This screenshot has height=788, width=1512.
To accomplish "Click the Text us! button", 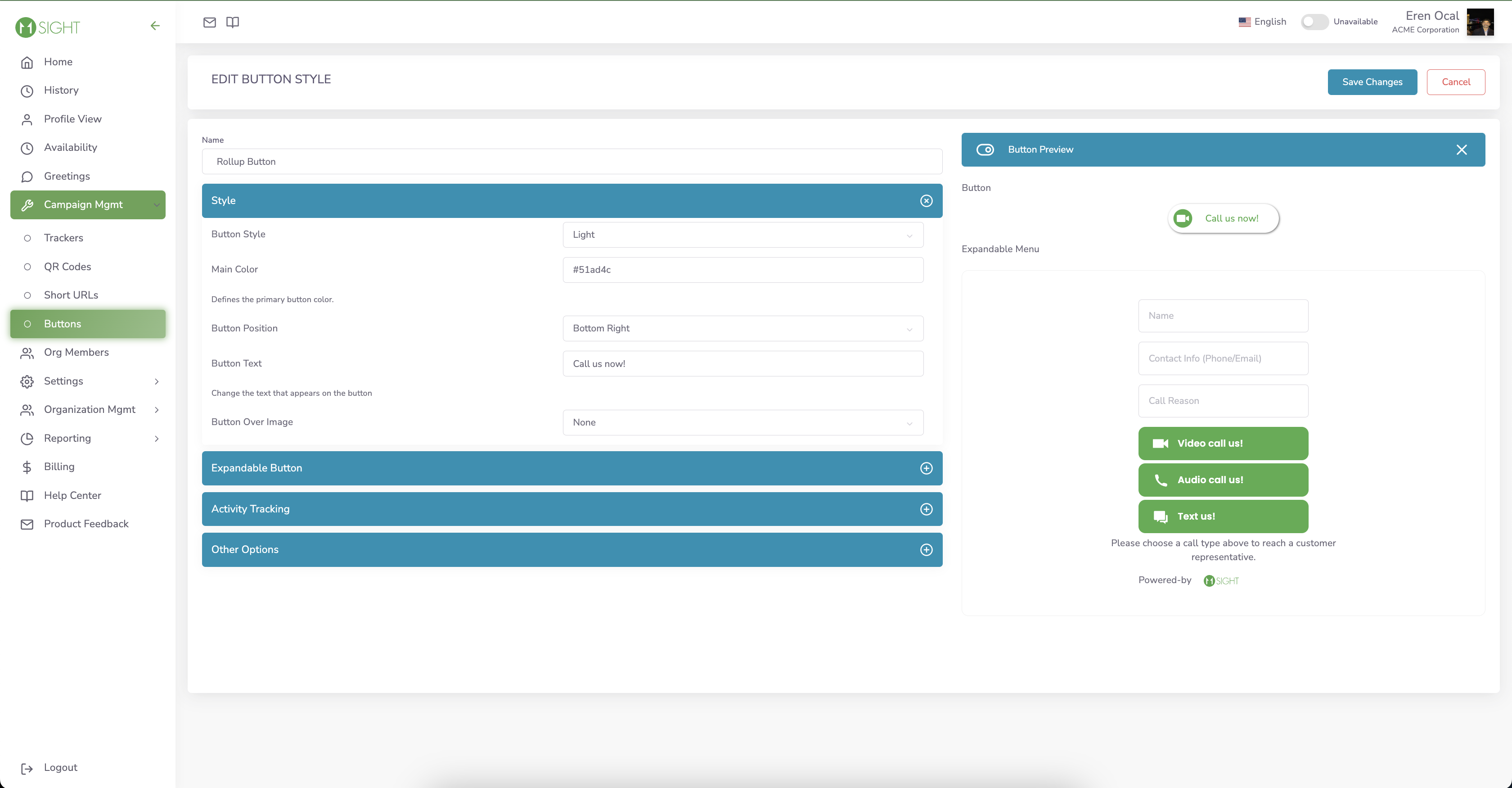I will coord(1223,516).
